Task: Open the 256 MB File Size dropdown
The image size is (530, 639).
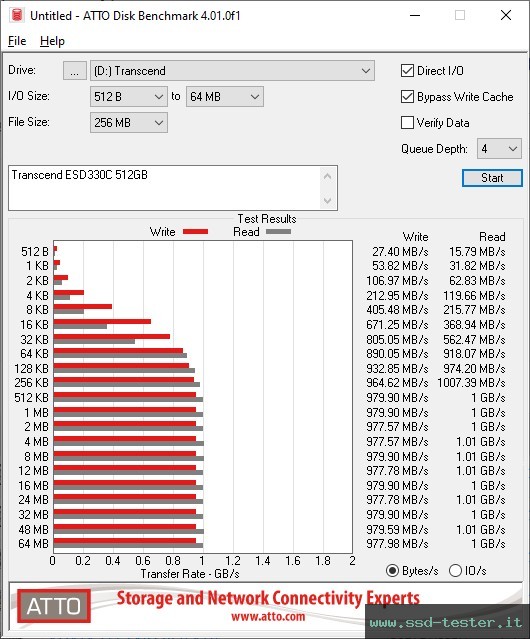Action: [x=129, y=123]
